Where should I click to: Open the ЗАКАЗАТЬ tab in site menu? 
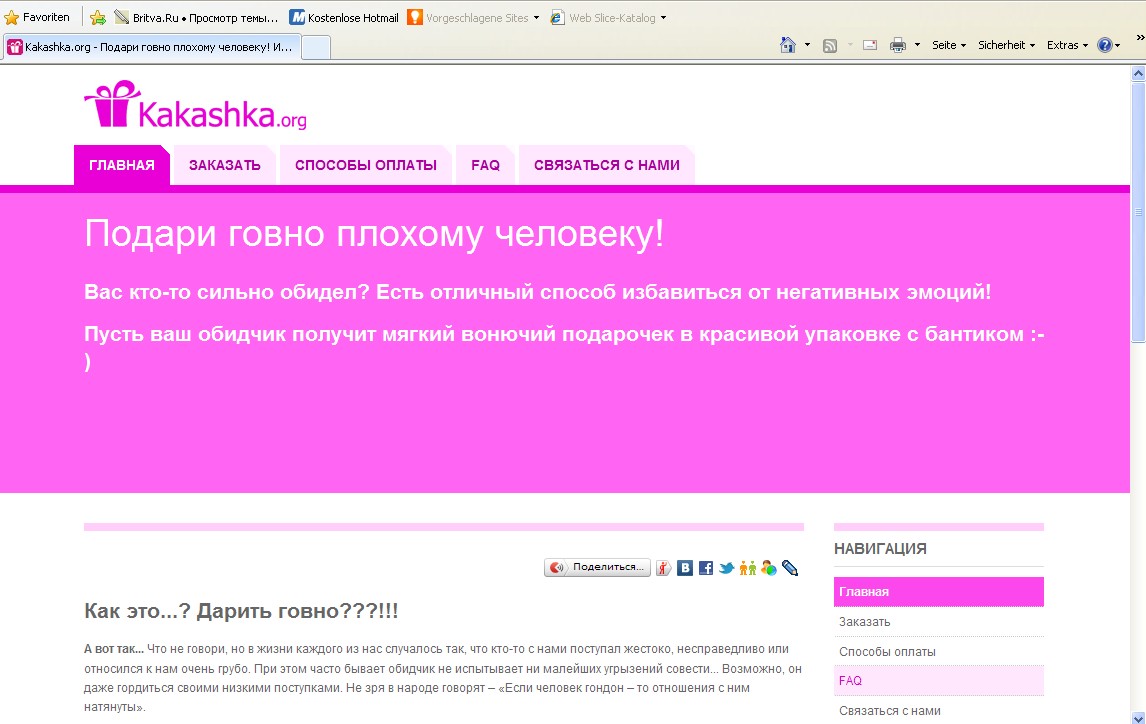pyautogui.click(x=224, y=165)
